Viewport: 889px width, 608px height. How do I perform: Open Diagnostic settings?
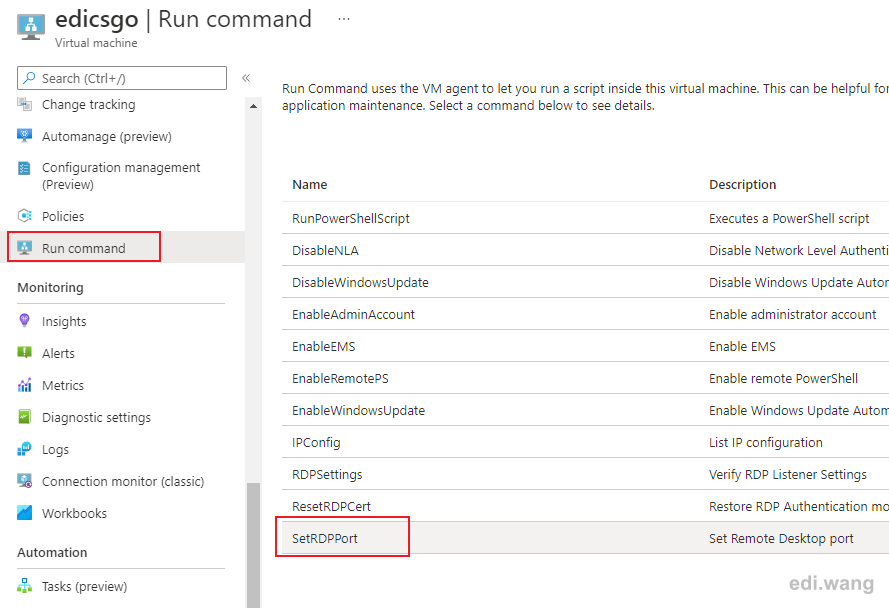pyautogui.click(x=96, y=417)
